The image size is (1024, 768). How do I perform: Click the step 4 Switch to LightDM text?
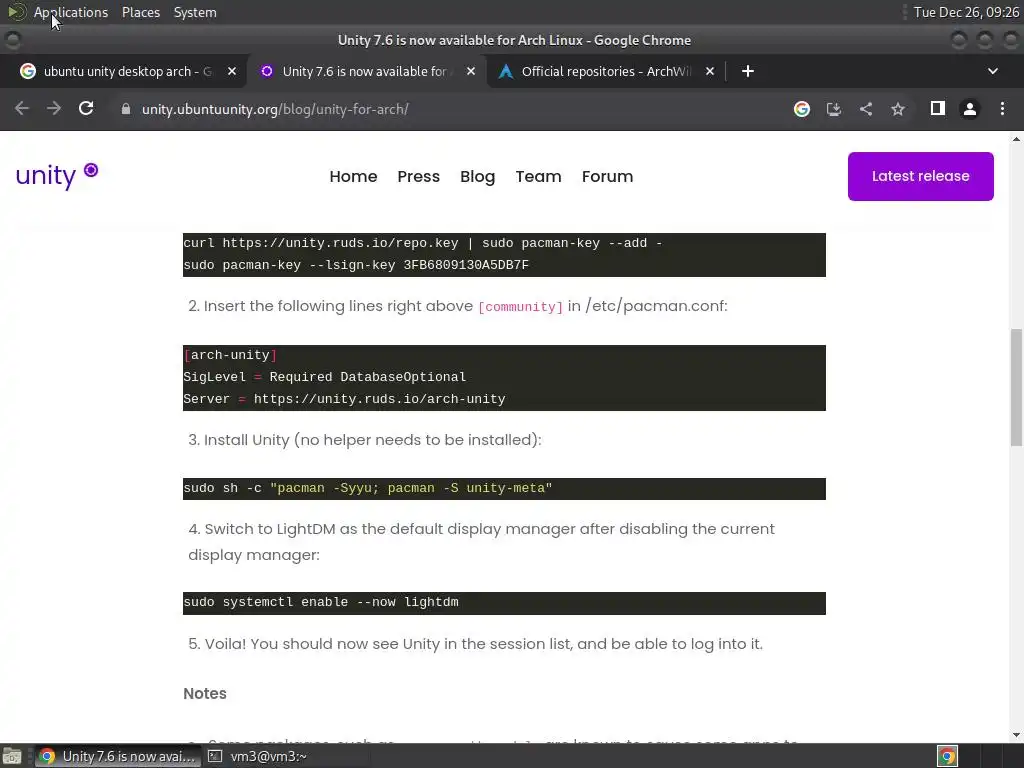pyautogui.click(x=481, y=542)
